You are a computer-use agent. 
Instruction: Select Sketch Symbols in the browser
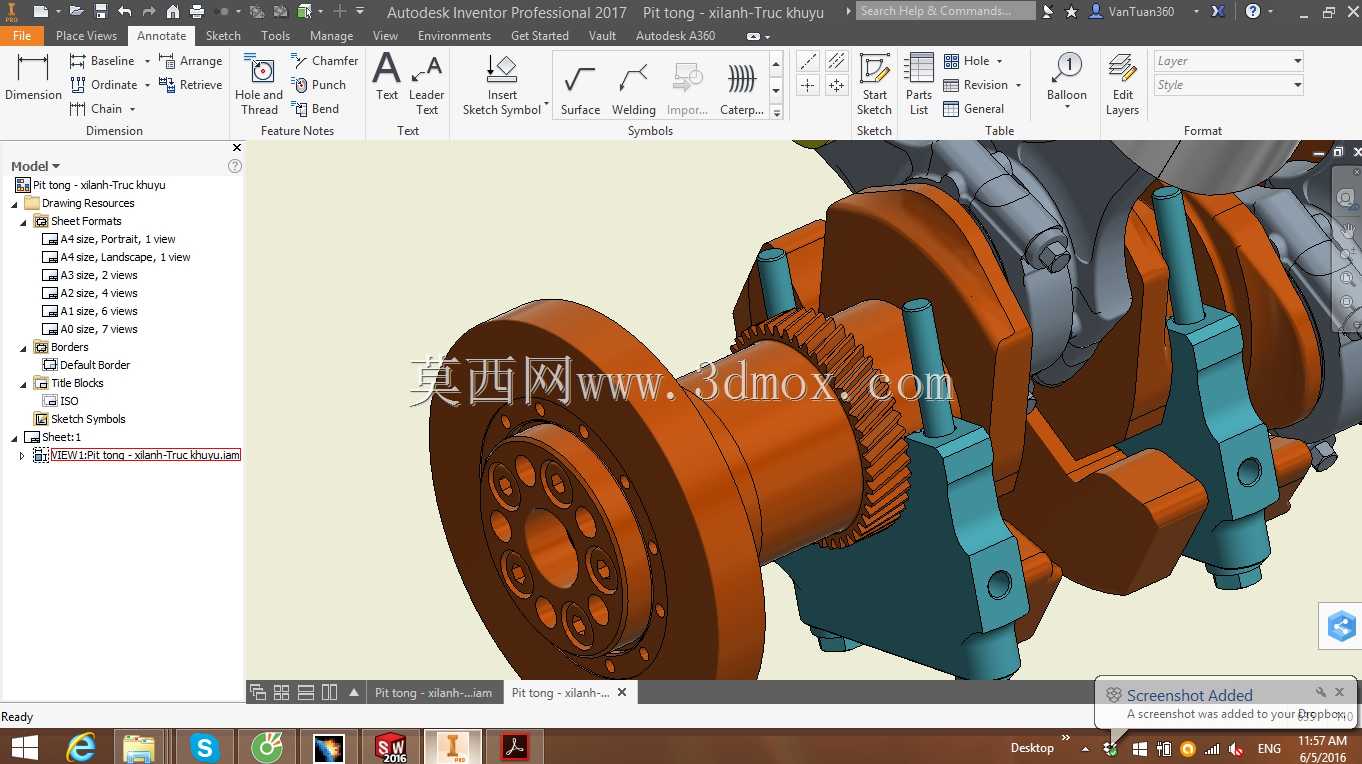tap(80, 419)
